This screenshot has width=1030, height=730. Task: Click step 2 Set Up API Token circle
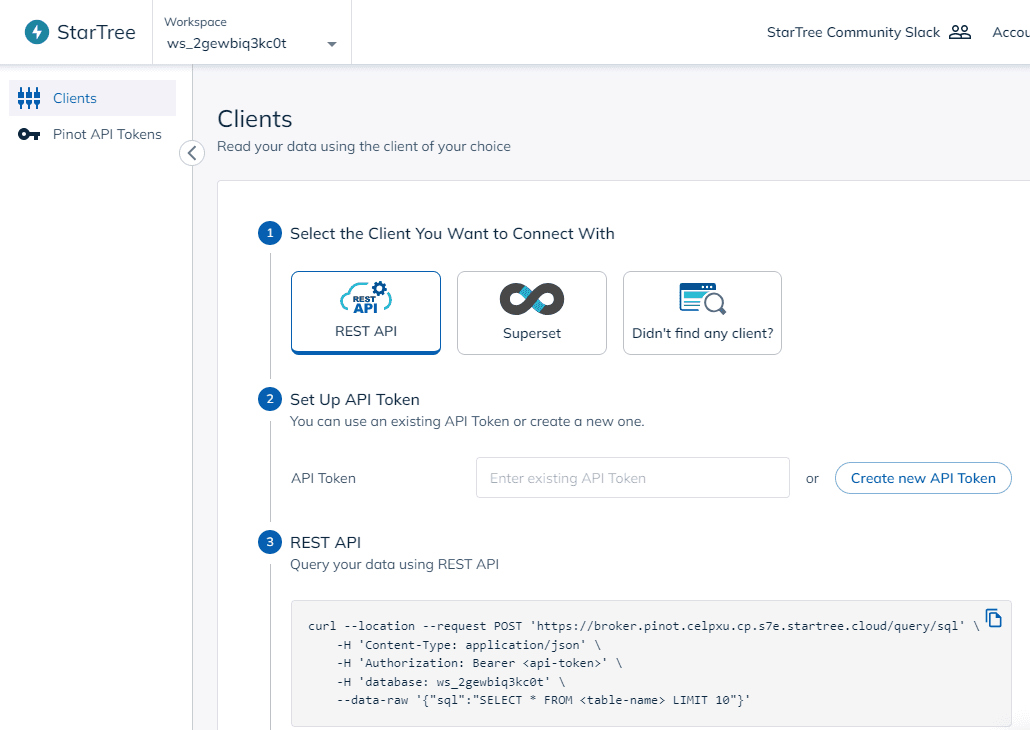tap(269, 398)
